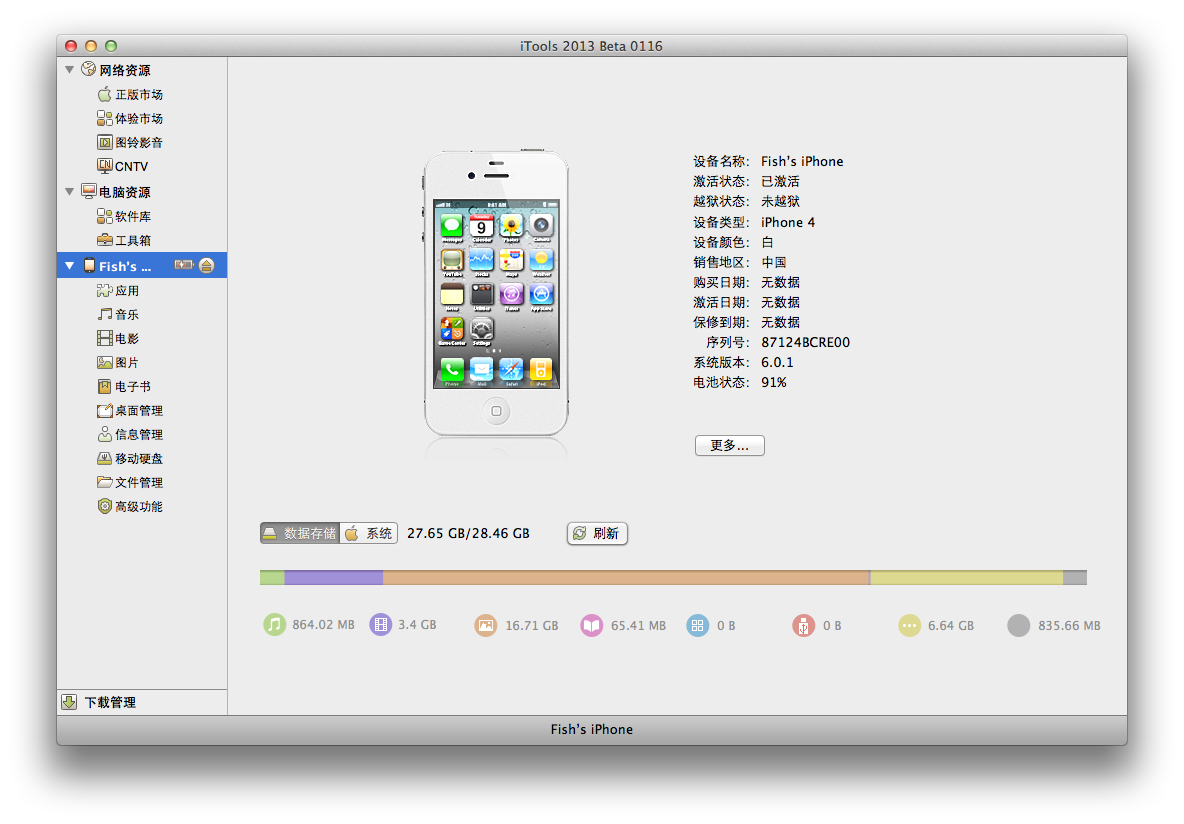The image size is (1184, 824).
Task: Click the purple video segment of storage bar
Action: point(334,578)
